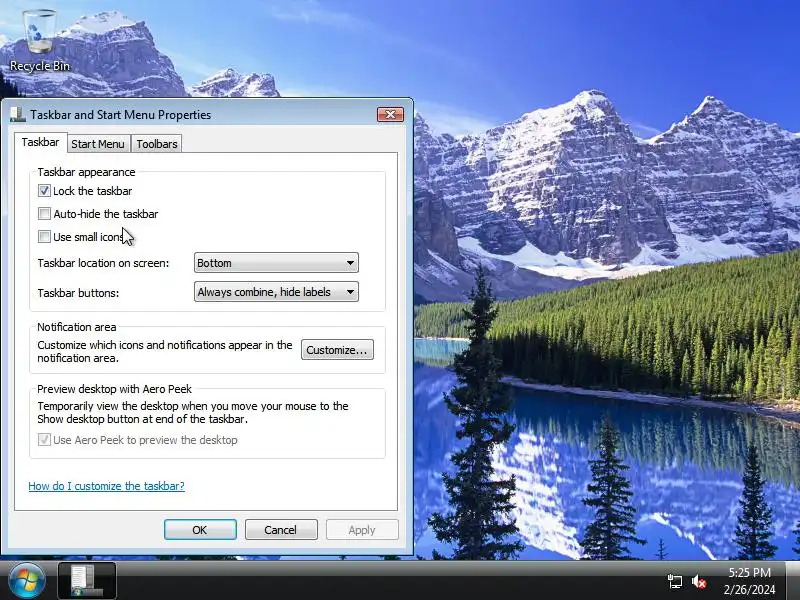Switch to the Toolbars tab

[x=157, y=144]
